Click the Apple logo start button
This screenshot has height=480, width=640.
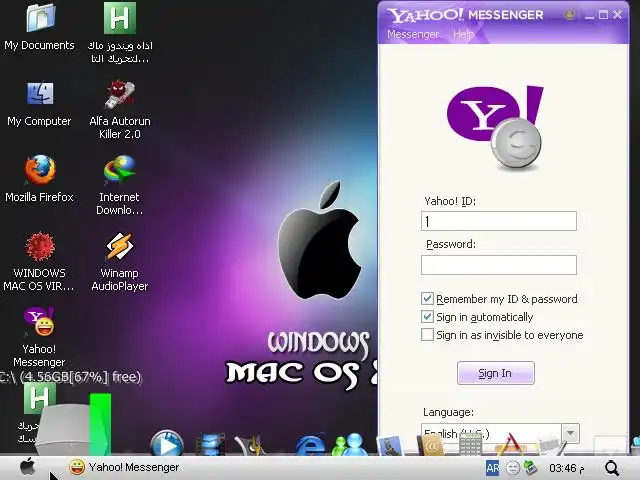coord(27,467)
